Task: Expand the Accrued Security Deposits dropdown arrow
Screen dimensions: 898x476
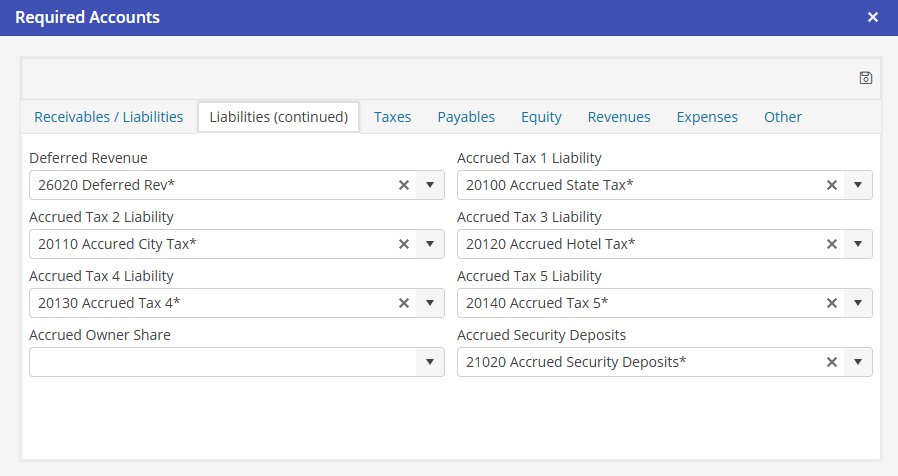Action: tap(858, 362)
